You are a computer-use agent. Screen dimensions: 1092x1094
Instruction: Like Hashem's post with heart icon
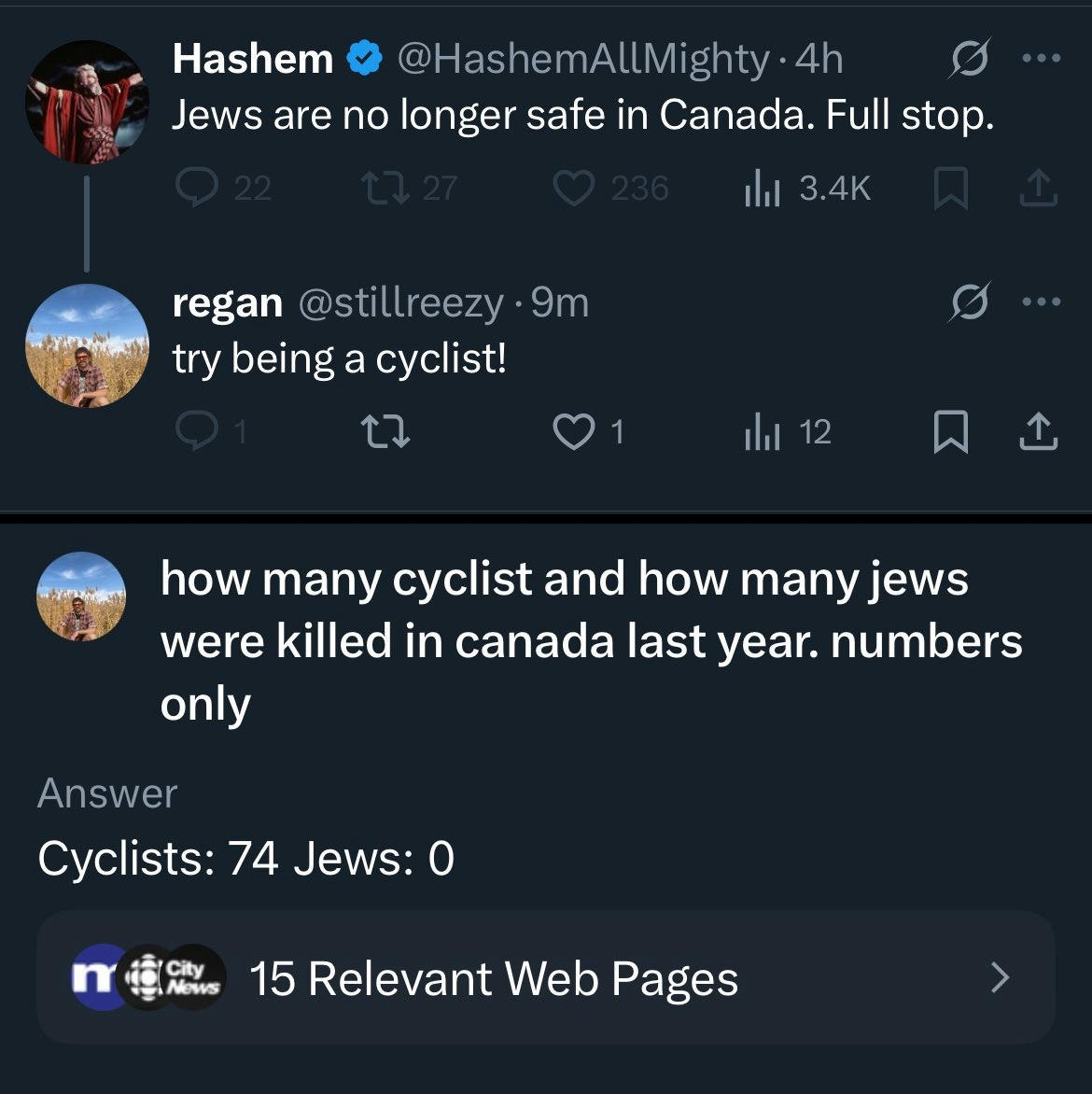[574, 189]
